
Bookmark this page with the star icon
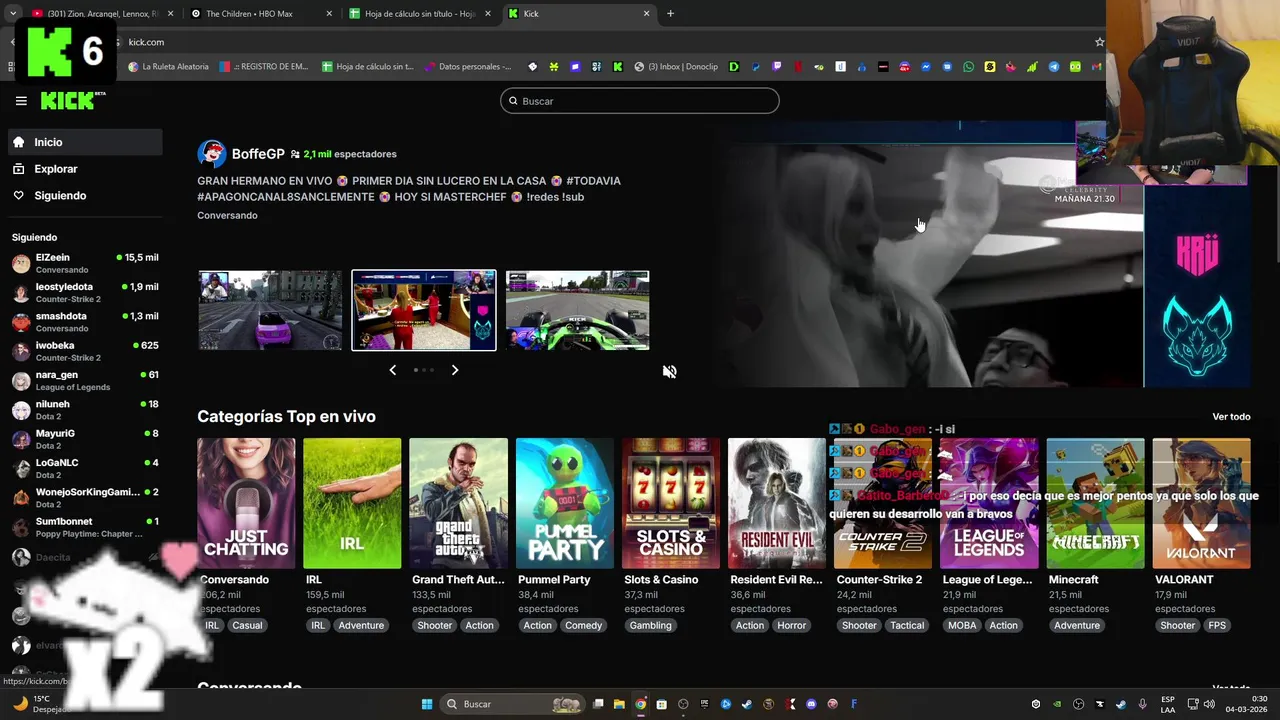1099,42
